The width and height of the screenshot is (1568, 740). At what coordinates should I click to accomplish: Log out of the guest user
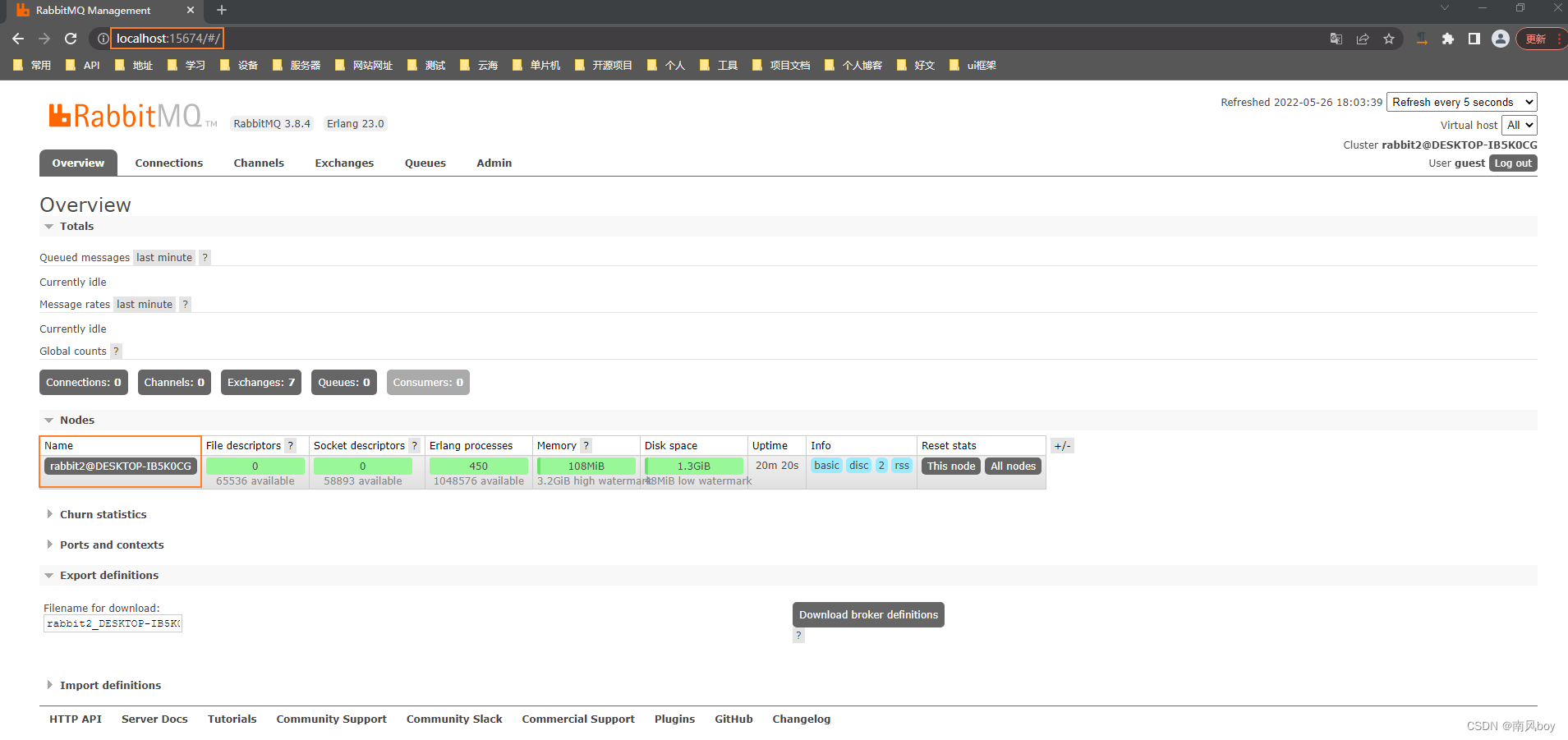coord(1513,163)
